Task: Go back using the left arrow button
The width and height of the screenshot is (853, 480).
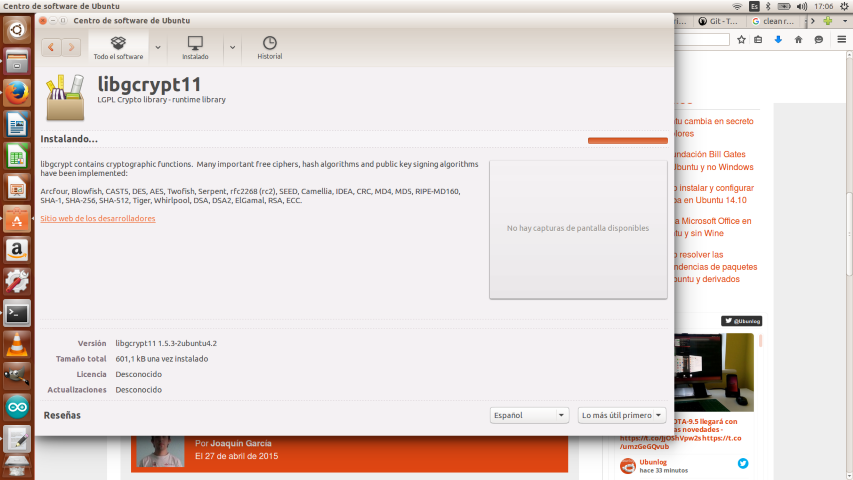Action: pos(51,47)
